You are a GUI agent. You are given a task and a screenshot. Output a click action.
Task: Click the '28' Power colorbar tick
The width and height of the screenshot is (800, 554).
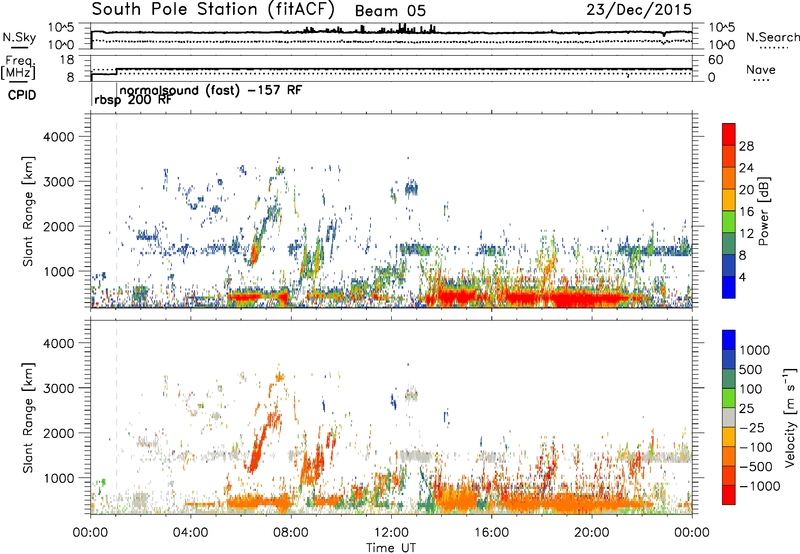point(746,146)
